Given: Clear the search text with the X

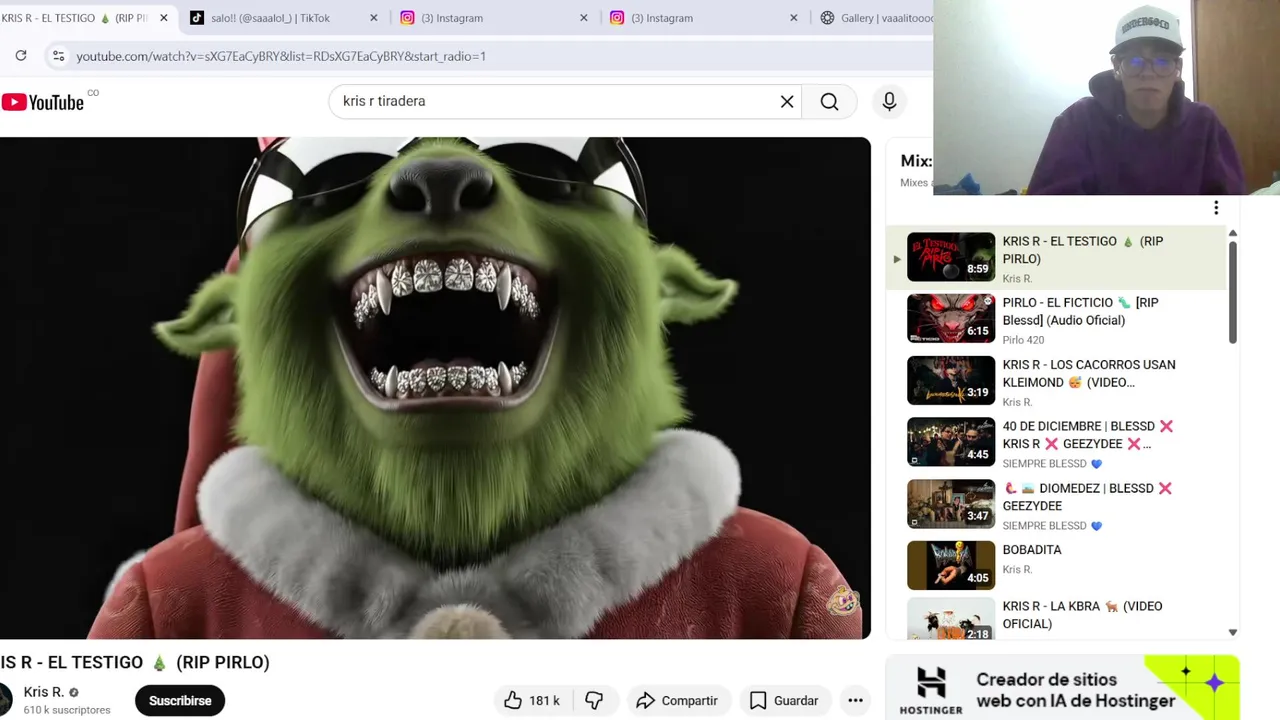Looking at the screenshot, I should (x=787, y=101).
